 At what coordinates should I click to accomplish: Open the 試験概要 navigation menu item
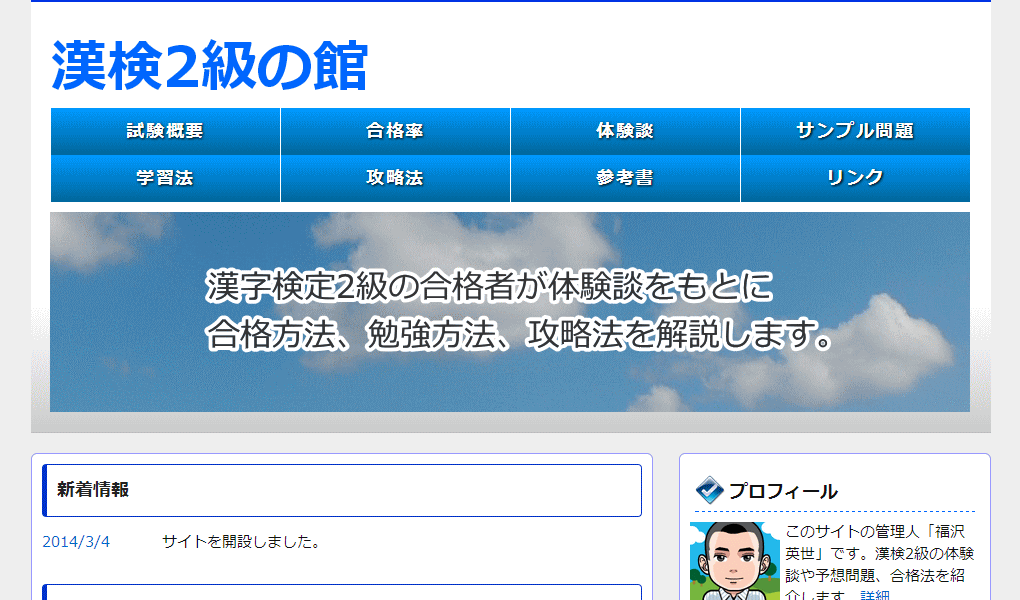click(x=165, y=130)
